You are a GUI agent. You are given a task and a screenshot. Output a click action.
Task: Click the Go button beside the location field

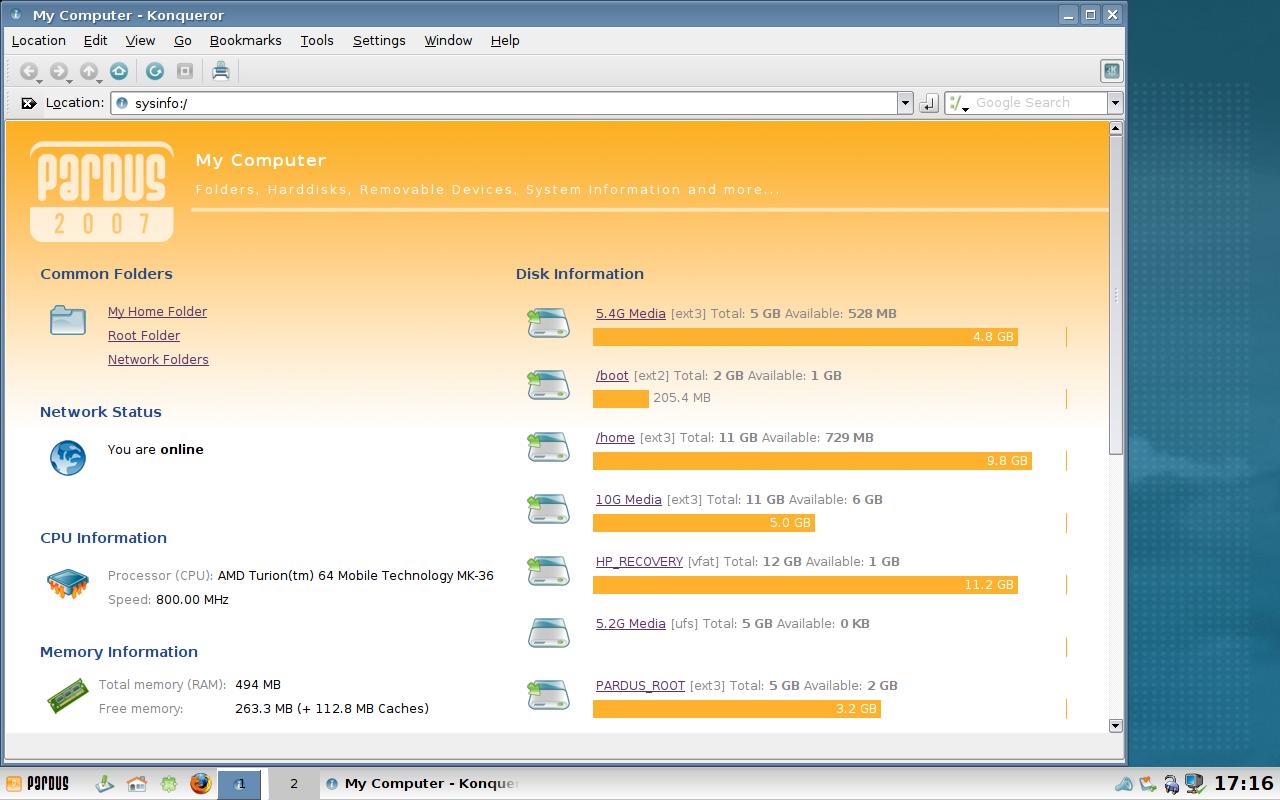click(929, 103)
